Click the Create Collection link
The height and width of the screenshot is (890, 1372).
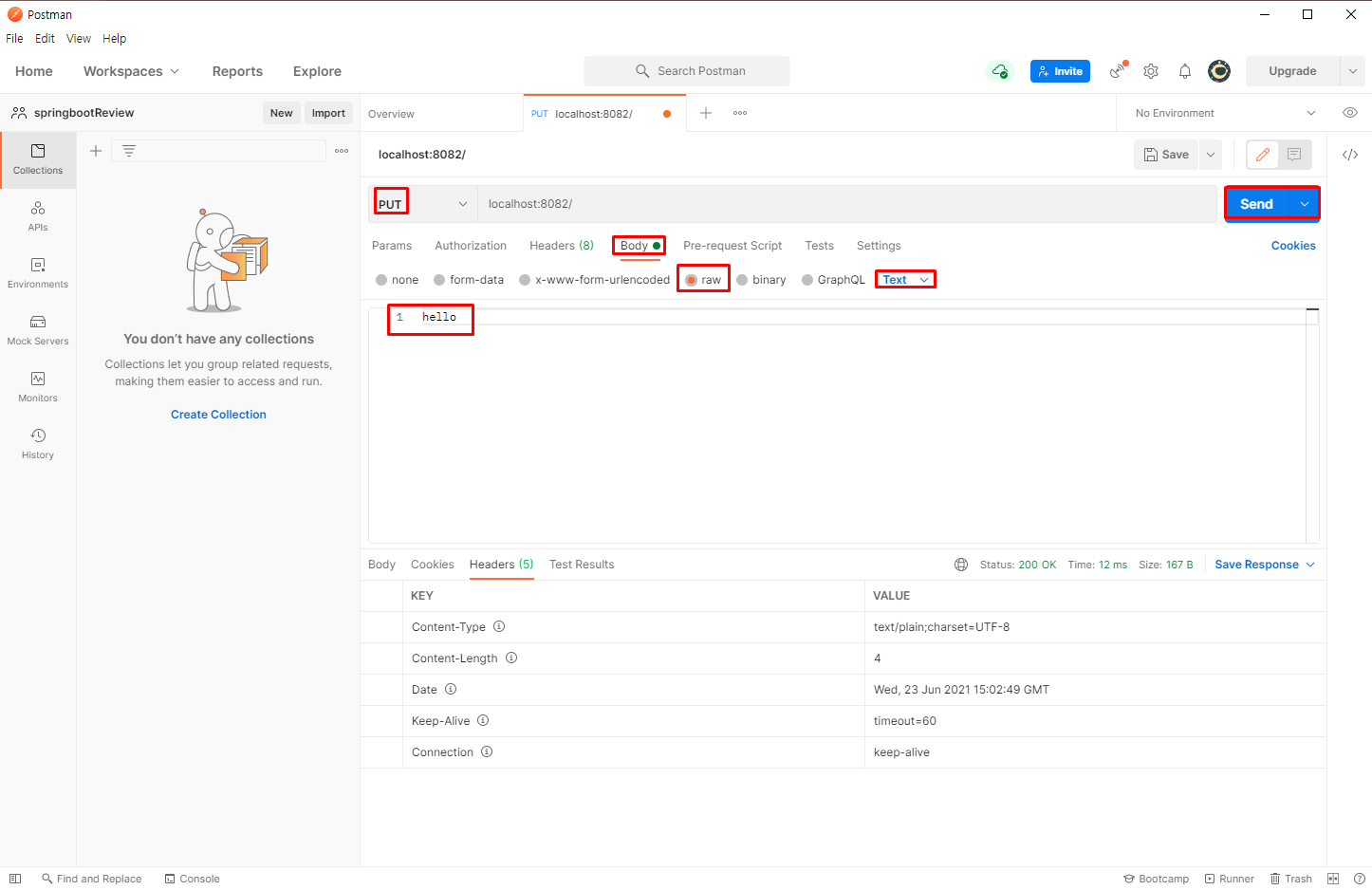click(x=218, y=415)
